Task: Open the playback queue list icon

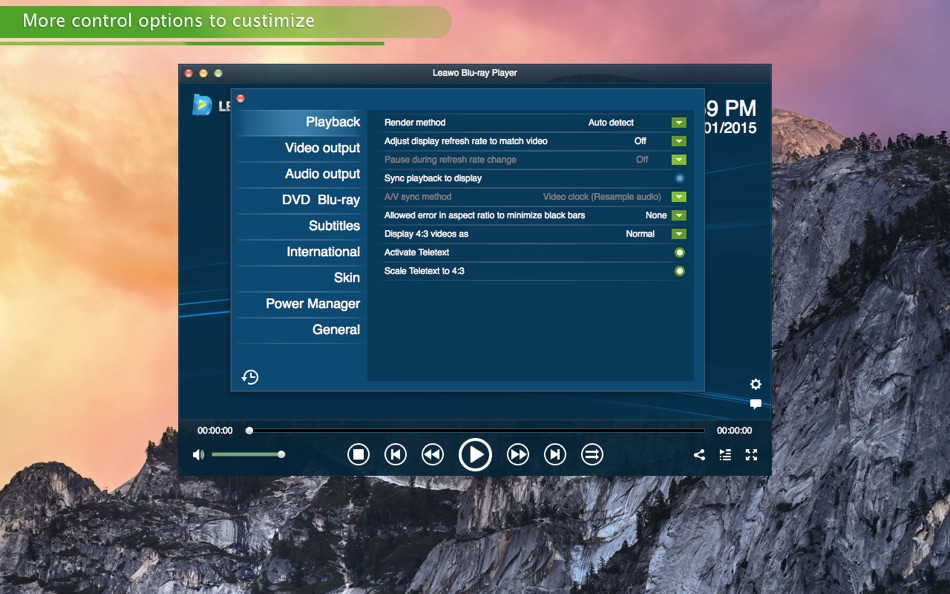Action: click(725, 454)
